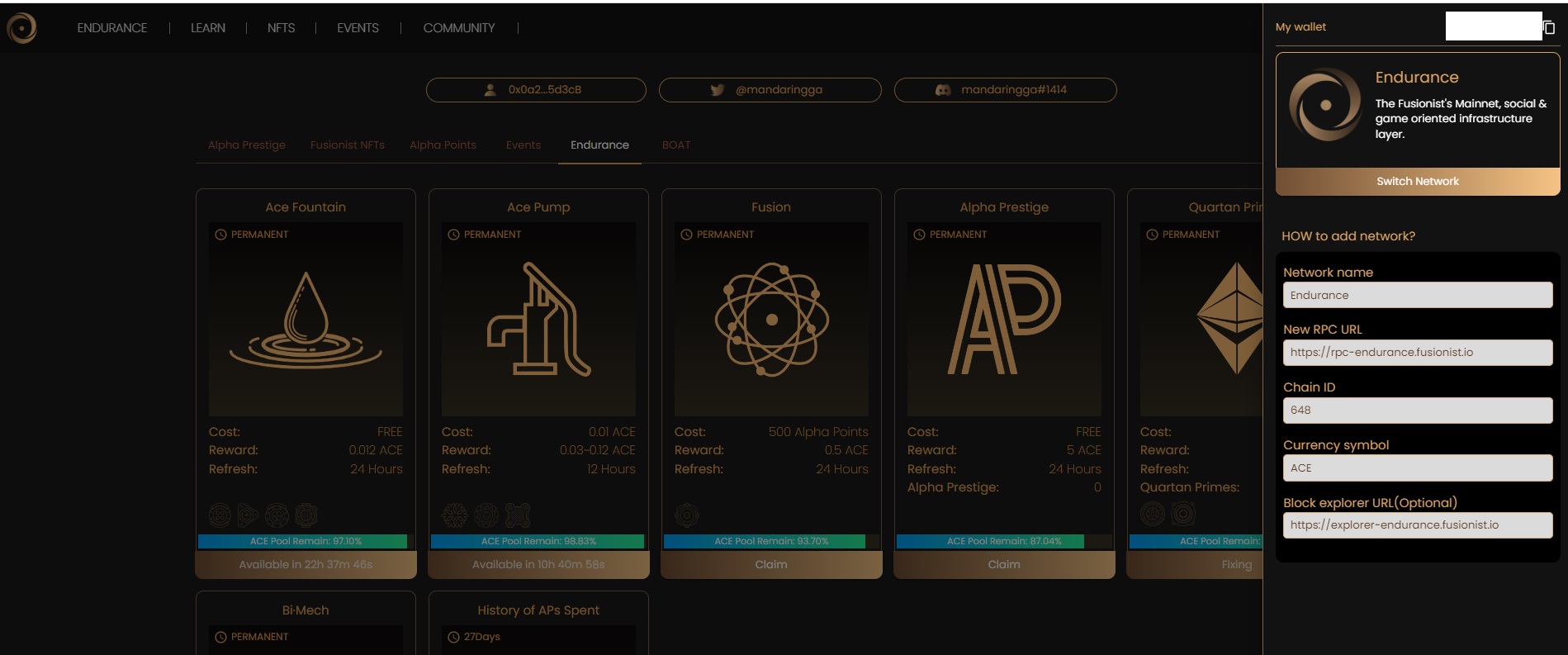Click Alpha Prestige pool remain 87.04% bar
Viewport: 1568px width, 655px height.
pyautogui.click(x=1004, y=542)
